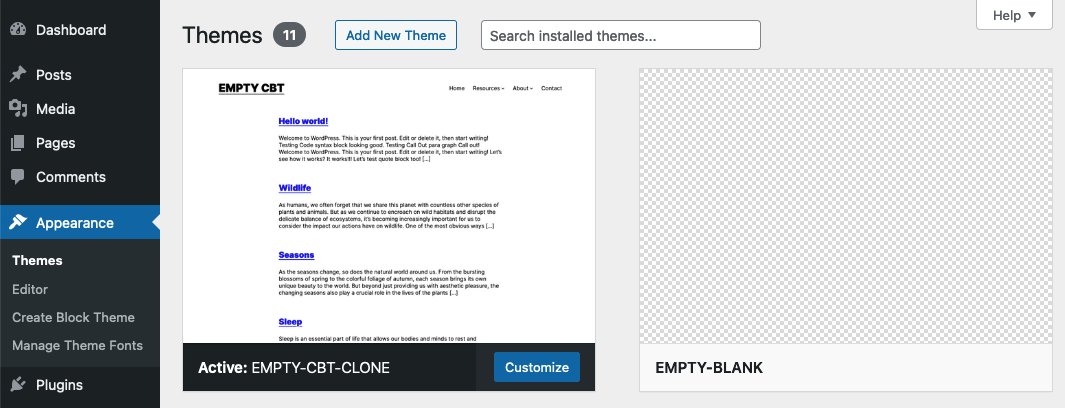Expand the Help dropdown tab
This screenshot has height=408, width=1065.
(x=1014, y=15)
